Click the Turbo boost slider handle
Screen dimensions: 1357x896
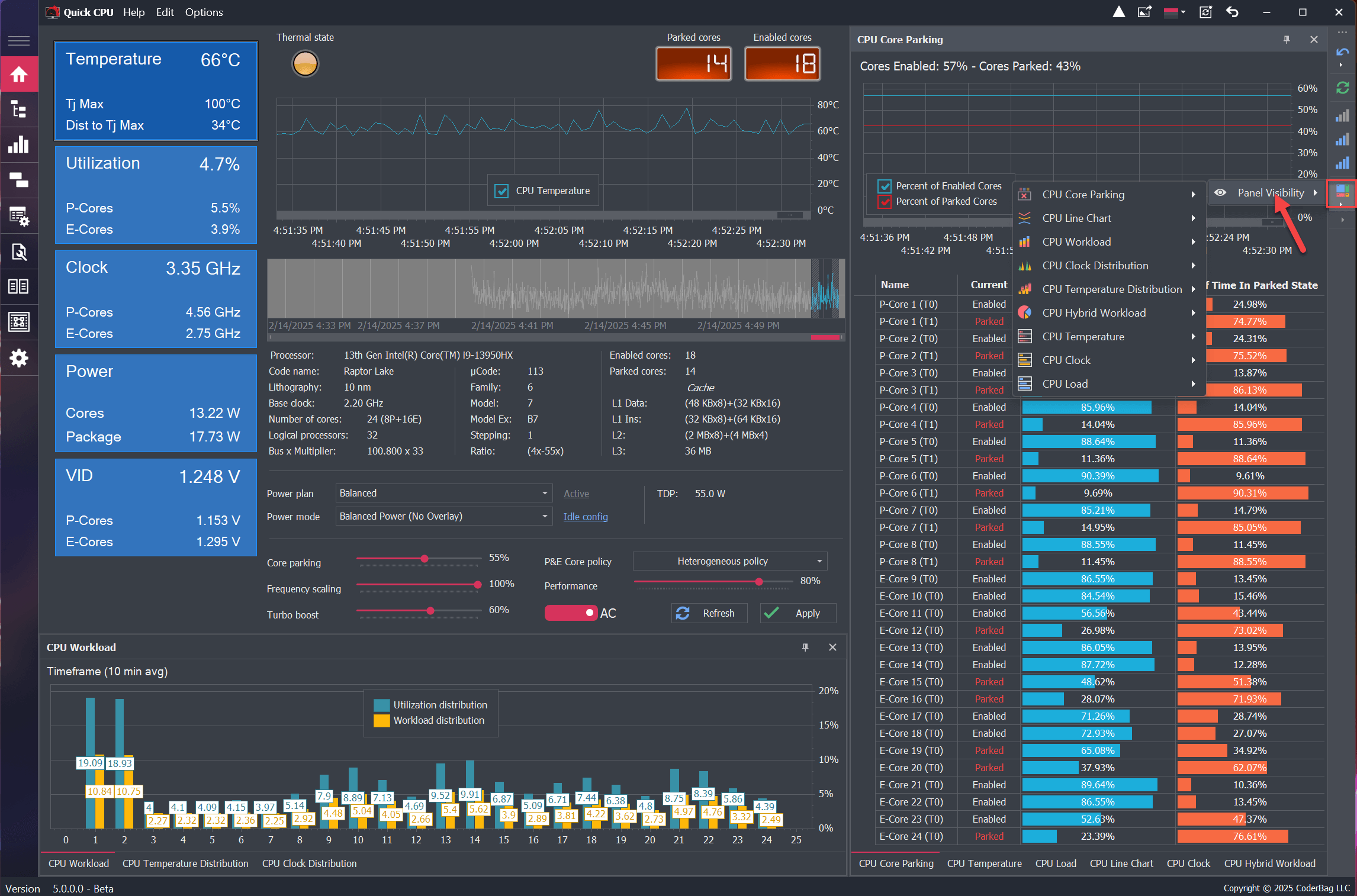[430, 611]
